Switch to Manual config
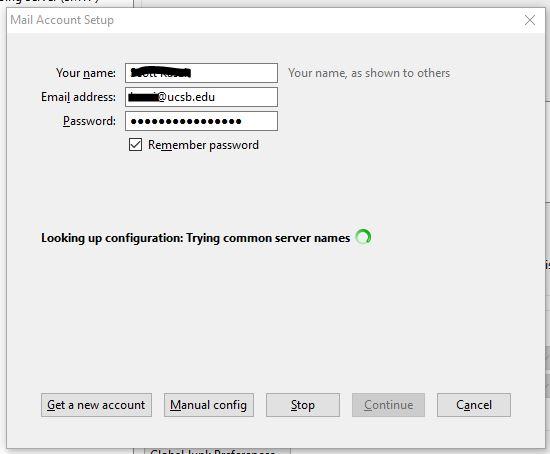Viewport: 550px width, 454px height. (x=209, y=405)
